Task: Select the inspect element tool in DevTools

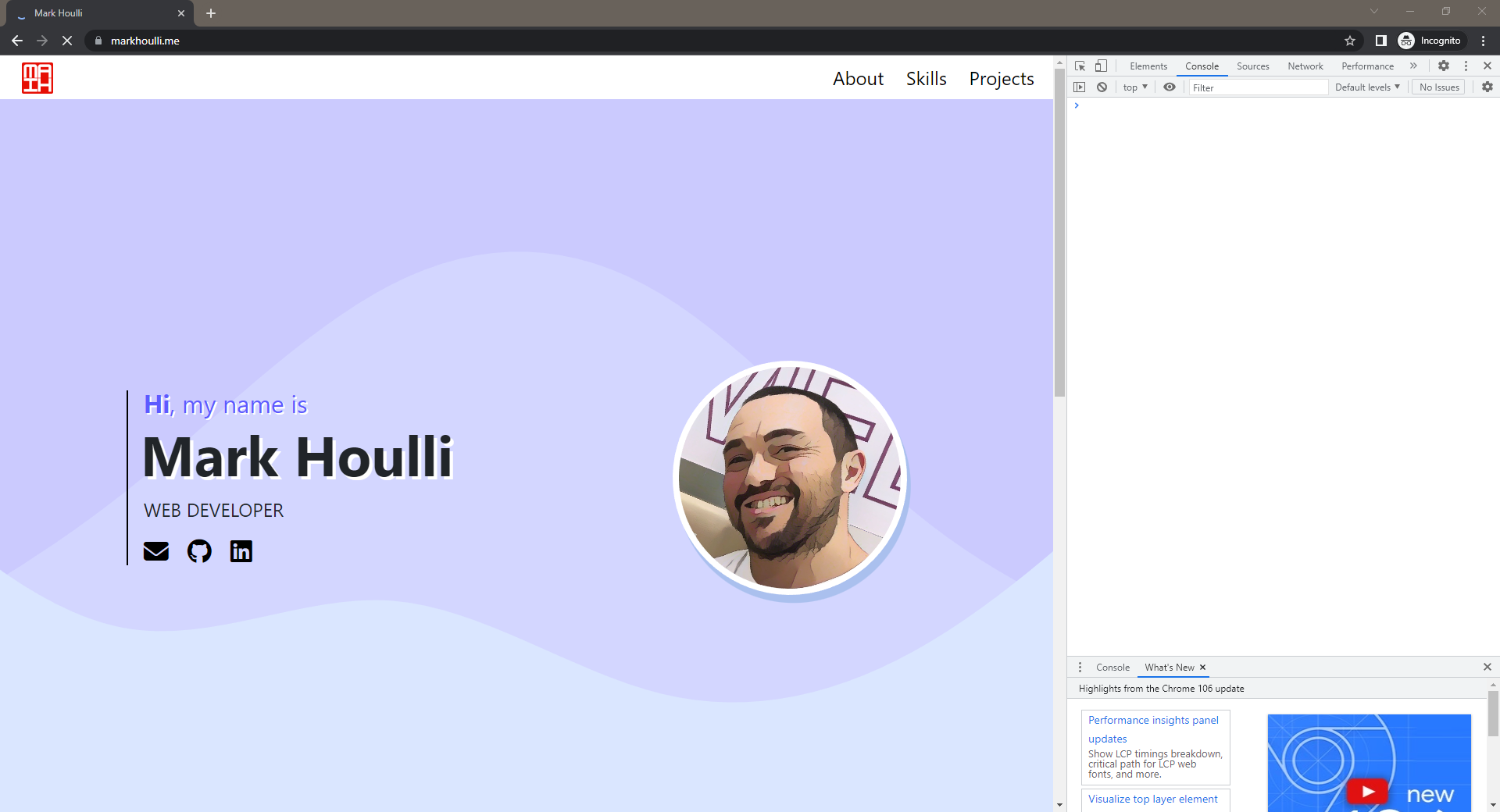Action: click(1080, 66)
